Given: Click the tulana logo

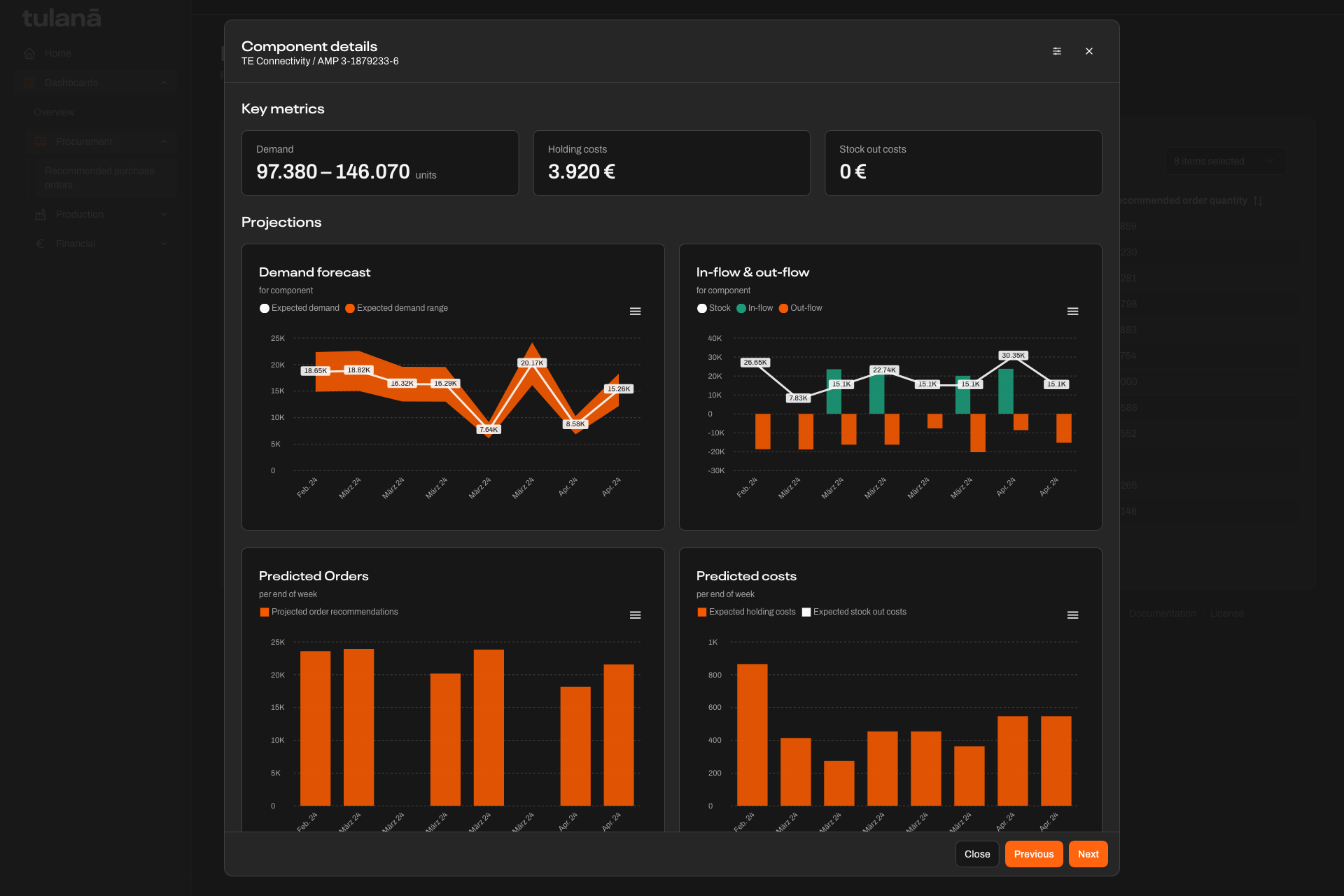Looking at the screenshot, I should [62, 17].
